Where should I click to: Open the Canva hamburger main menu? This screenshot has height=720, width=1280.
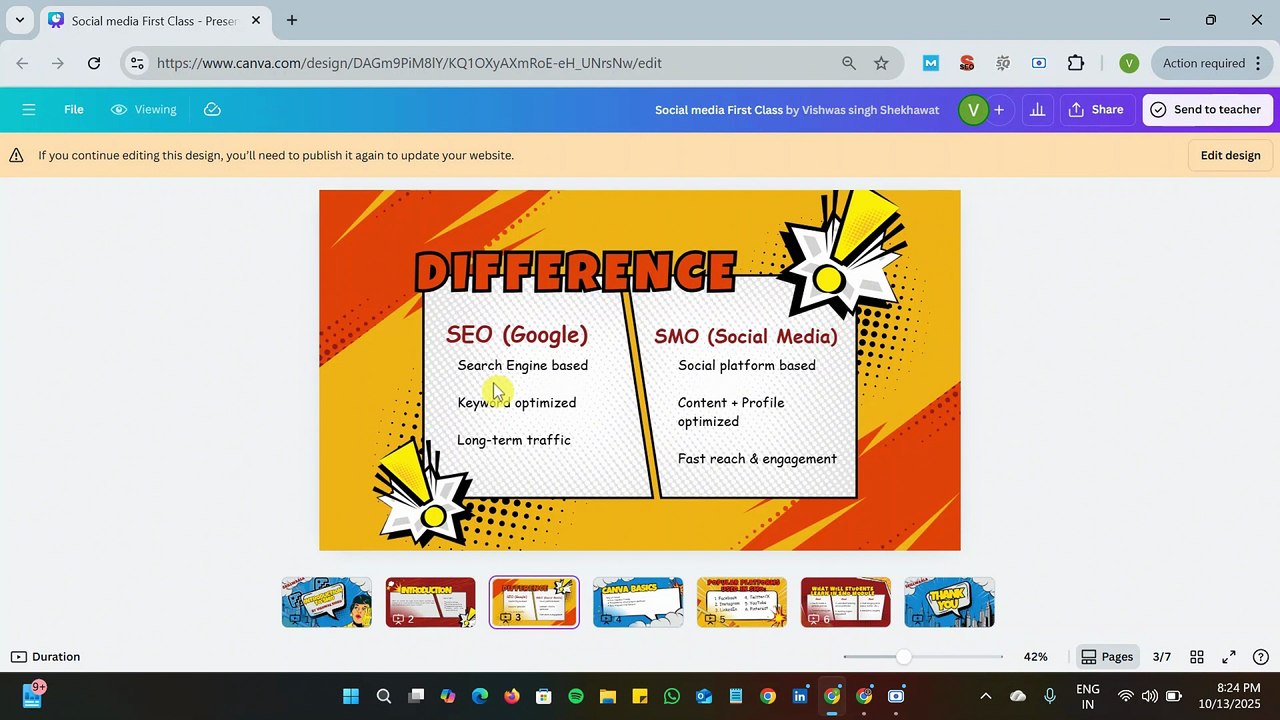coord(28,110)
